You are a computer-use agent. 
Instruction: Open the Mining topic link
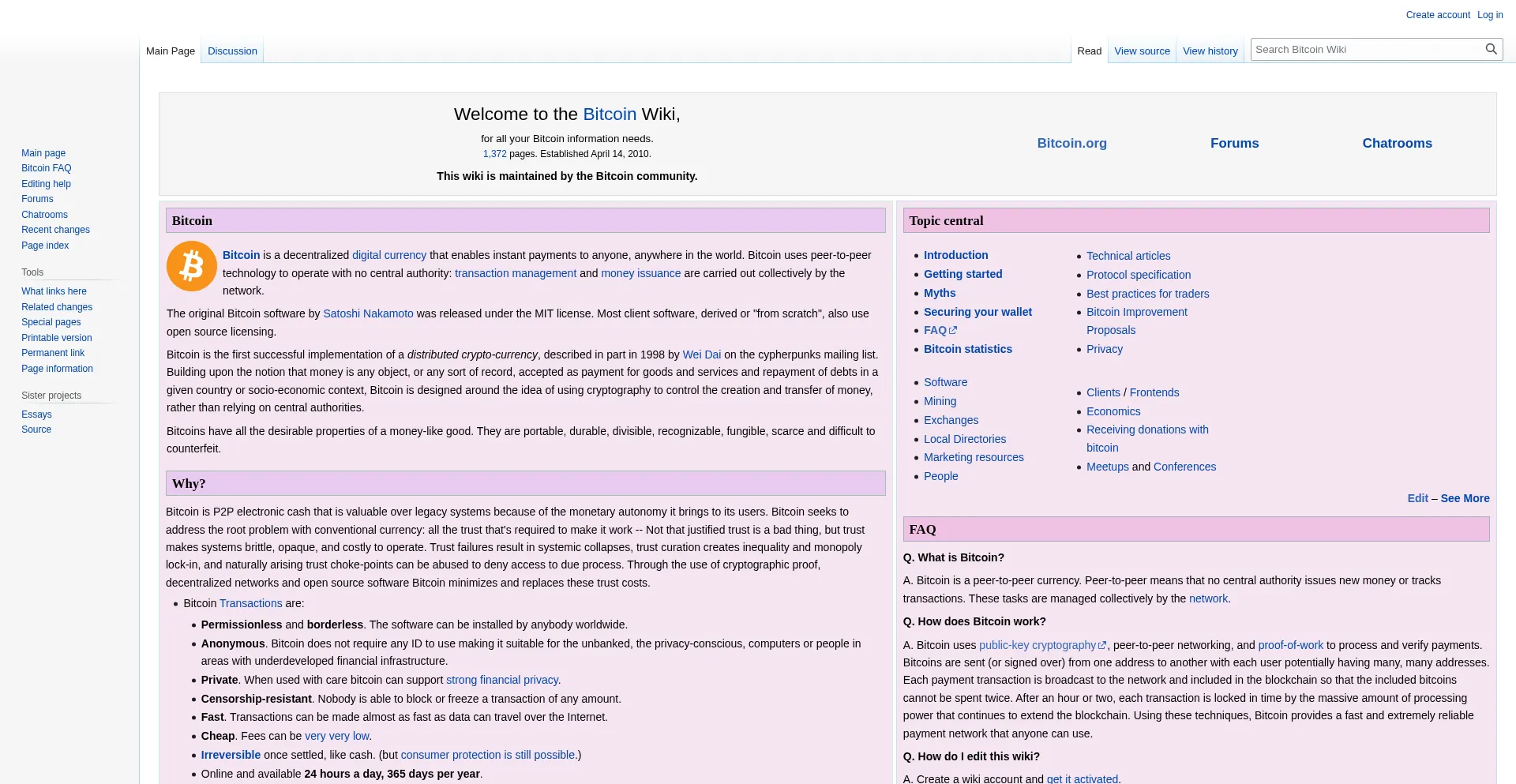[940, 401]
